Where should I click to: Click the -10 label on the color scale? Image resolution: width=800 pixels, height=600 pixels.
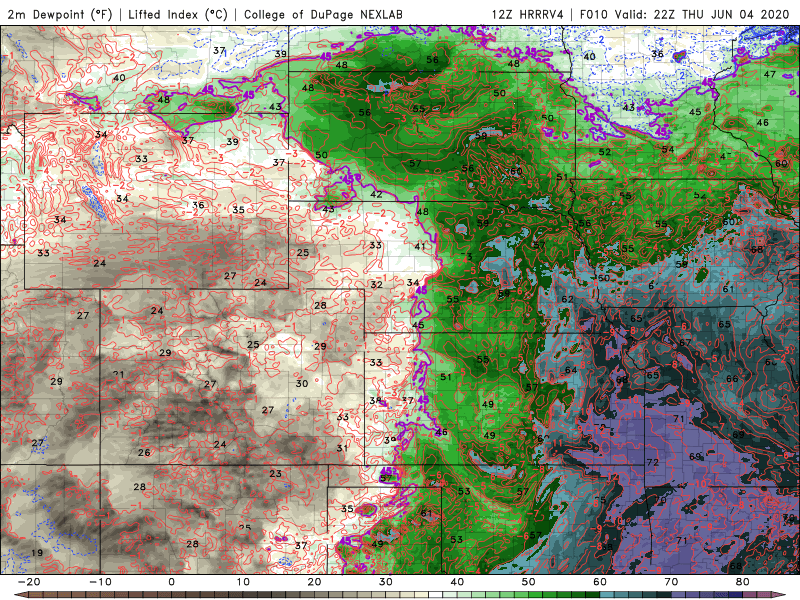pyautogui.click(x=100, y=582)
